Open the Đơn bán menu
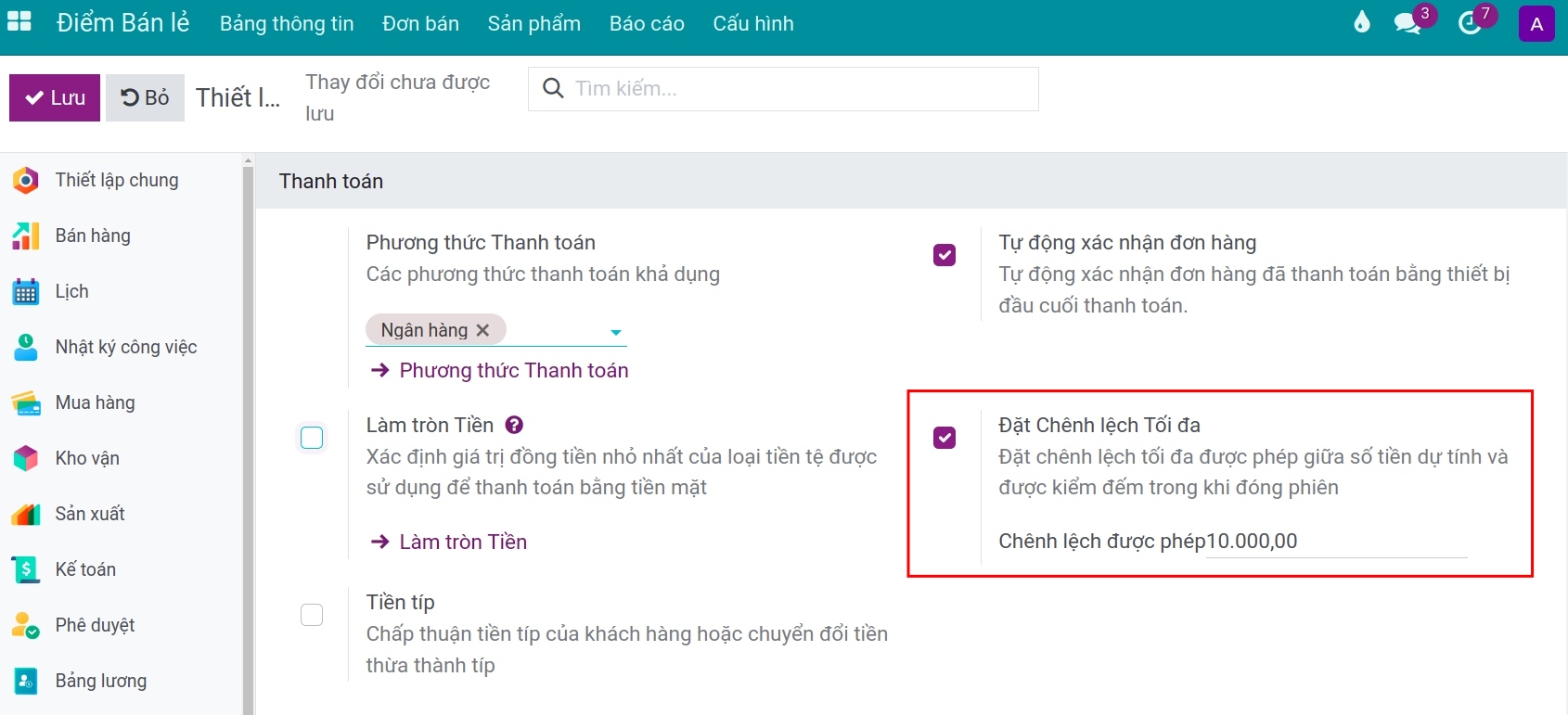Image resolution: width=1568 pixels, height=715 pixels. click(x=420, y=23)
